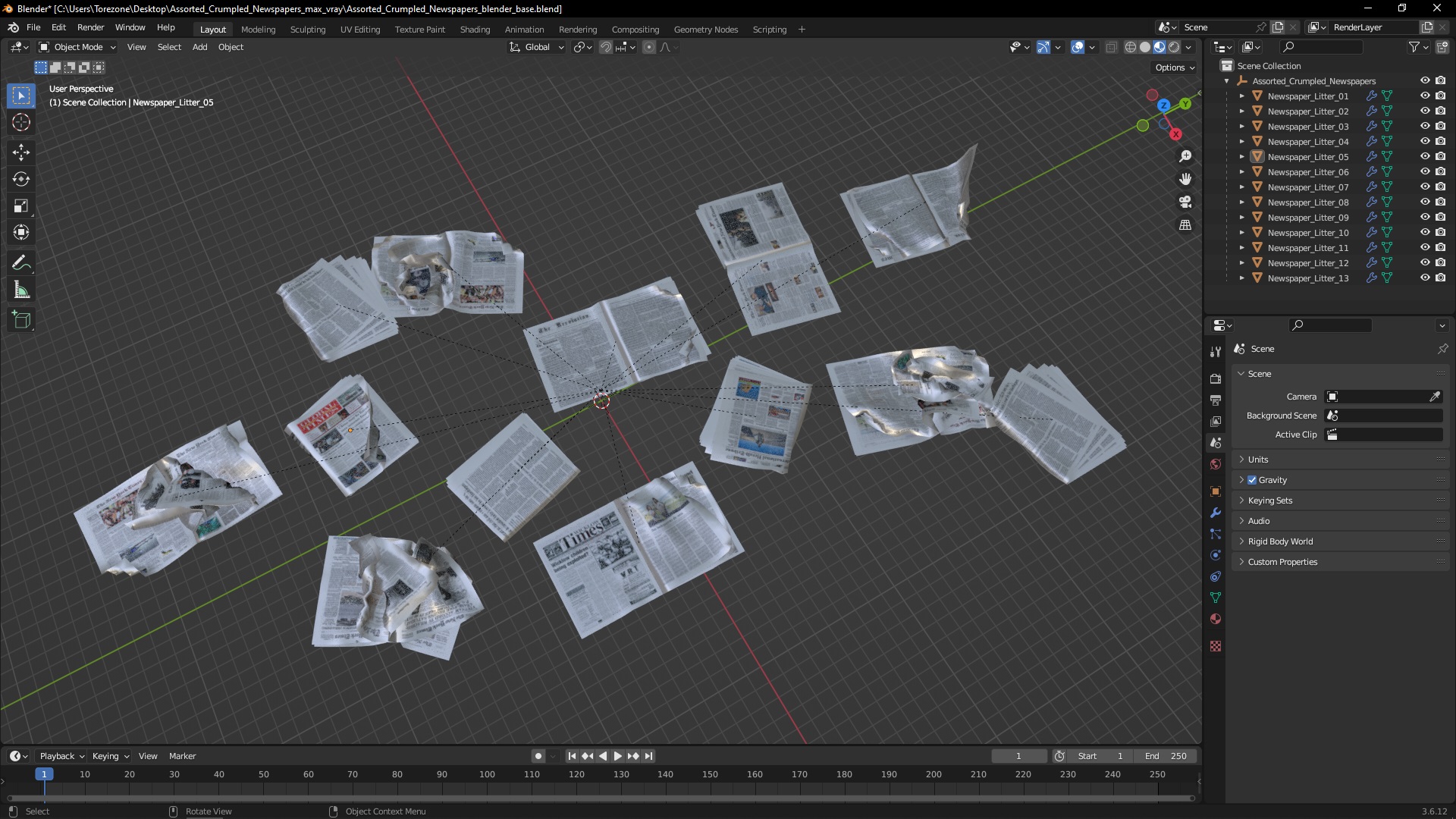Click the pan view hand icon
This screenshot has height=819, width=1456.
[x=1185, y=179]
